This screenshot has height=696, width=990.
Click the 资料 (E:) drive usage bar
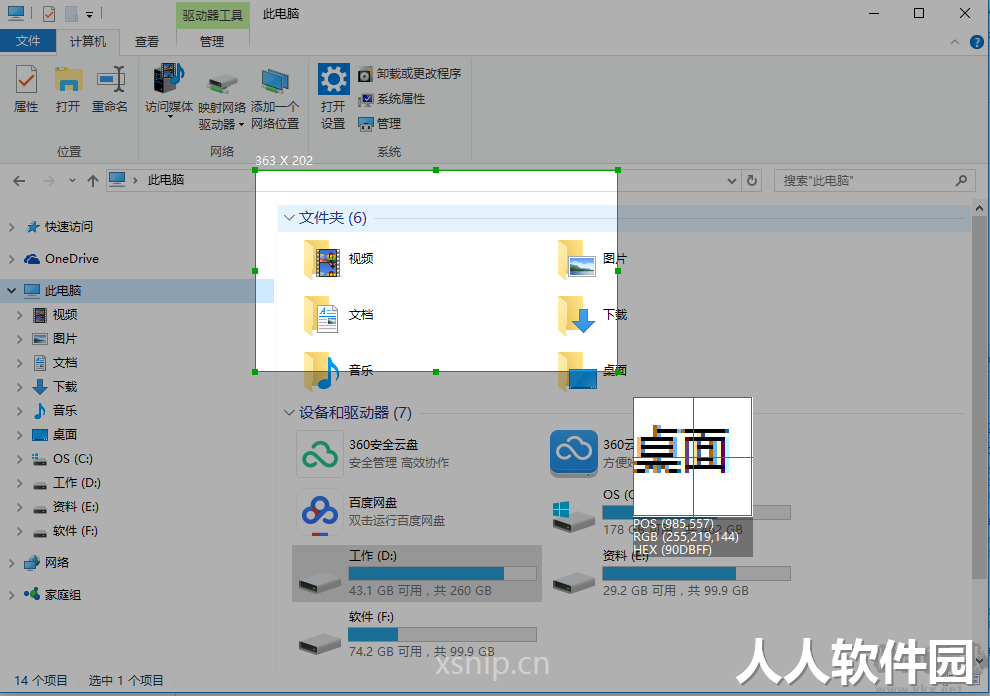pyautogui.click(x=696, y=573)
